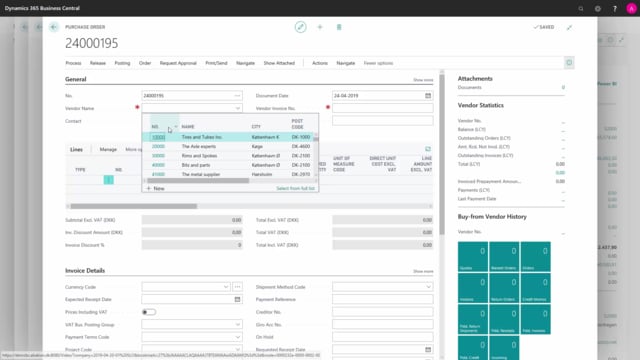Click Select from full list link
This screenshot has height=360, width=640.
coord(296,188)
